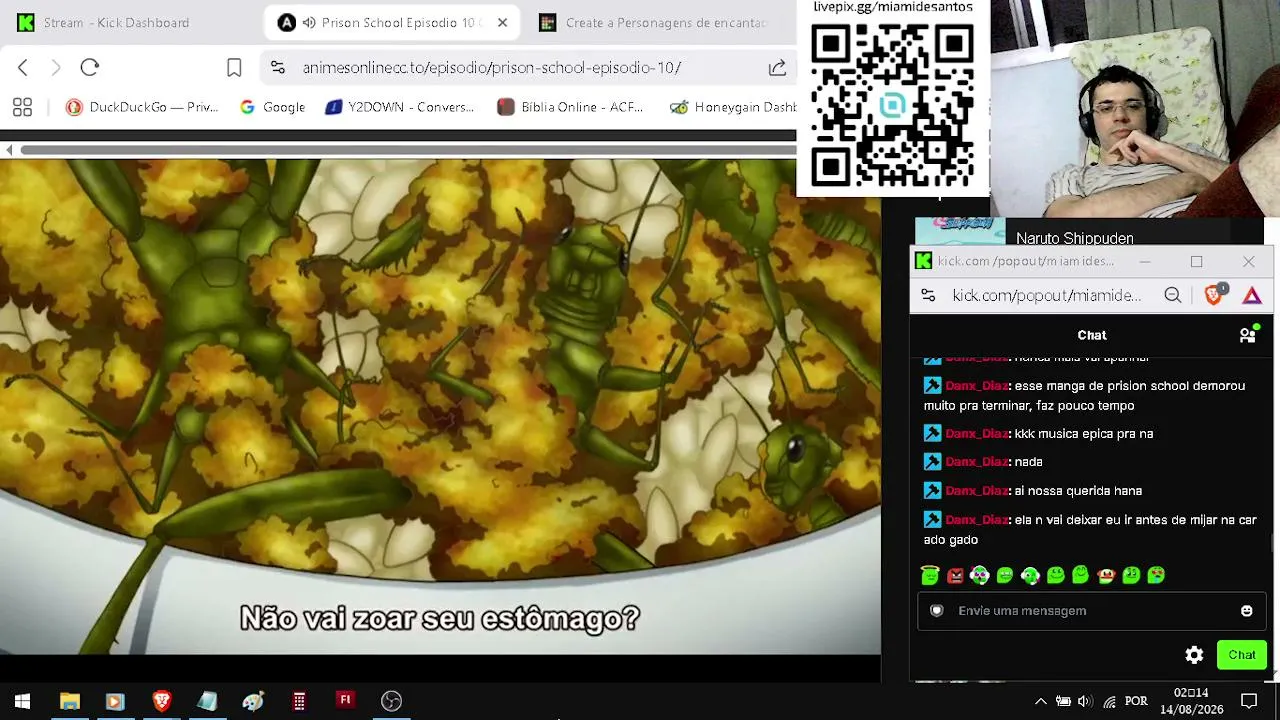This screenshot has width=1280, height=720.
Task: Open Adobe Flash from the taskbar
Action: (345, 701)
